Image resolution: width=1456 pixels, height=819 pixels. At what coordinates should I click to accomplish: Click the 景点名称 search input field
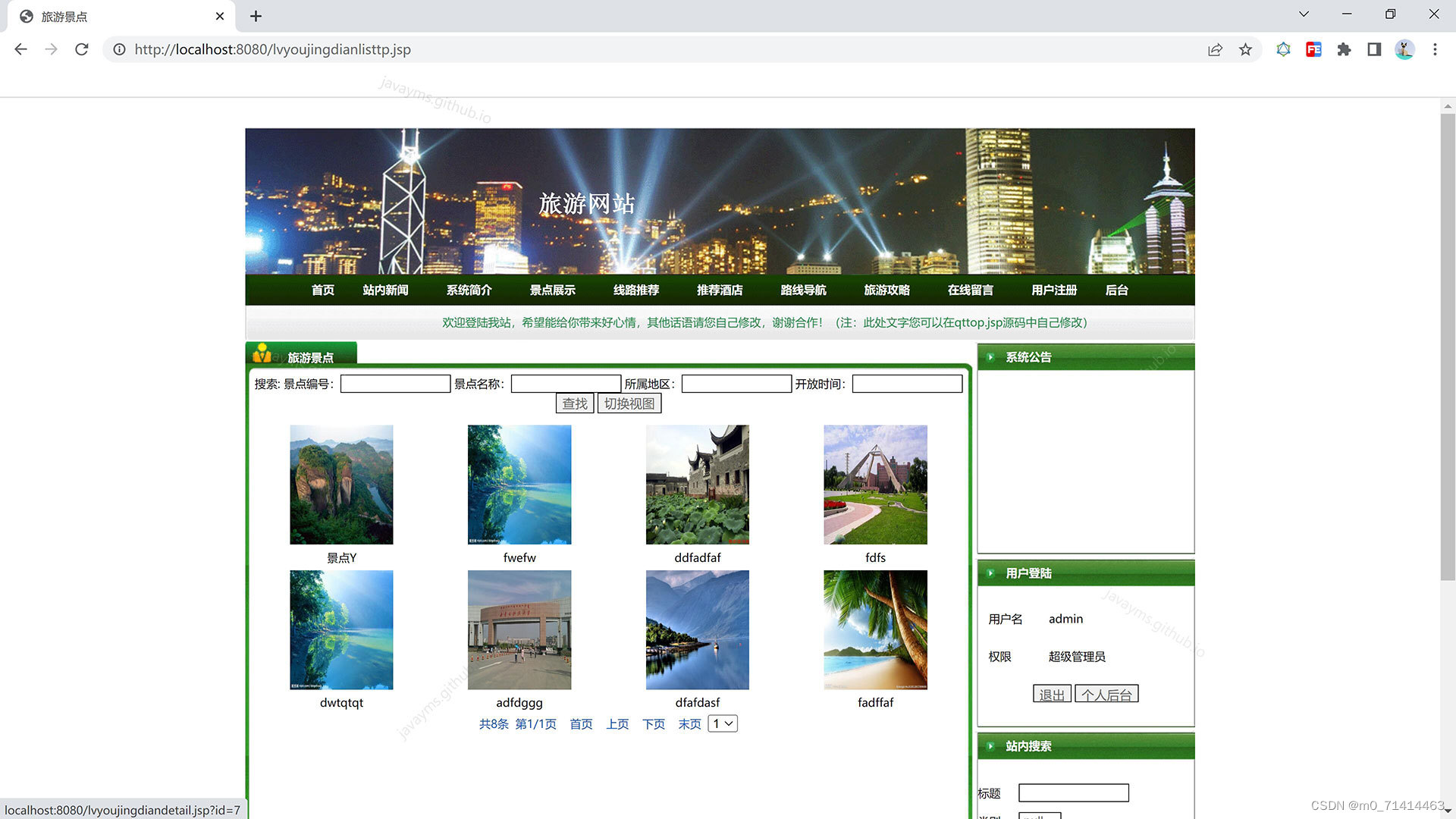click(x=565, y=384)
